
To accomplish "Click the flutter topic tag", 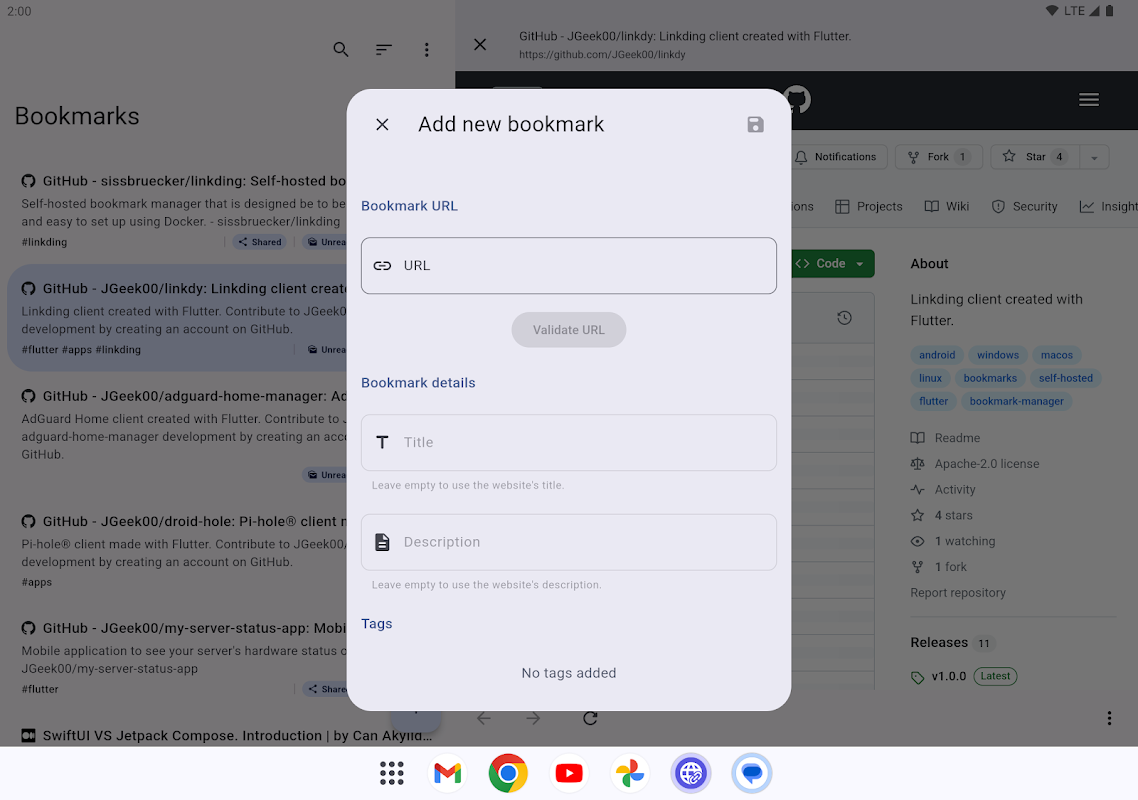I will [933, 401].
